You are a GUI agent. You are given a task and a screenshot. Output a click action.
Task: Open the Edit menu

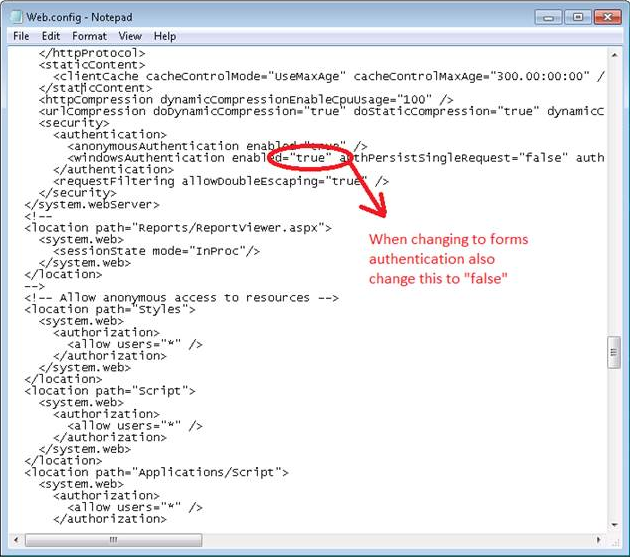point(51,36)
